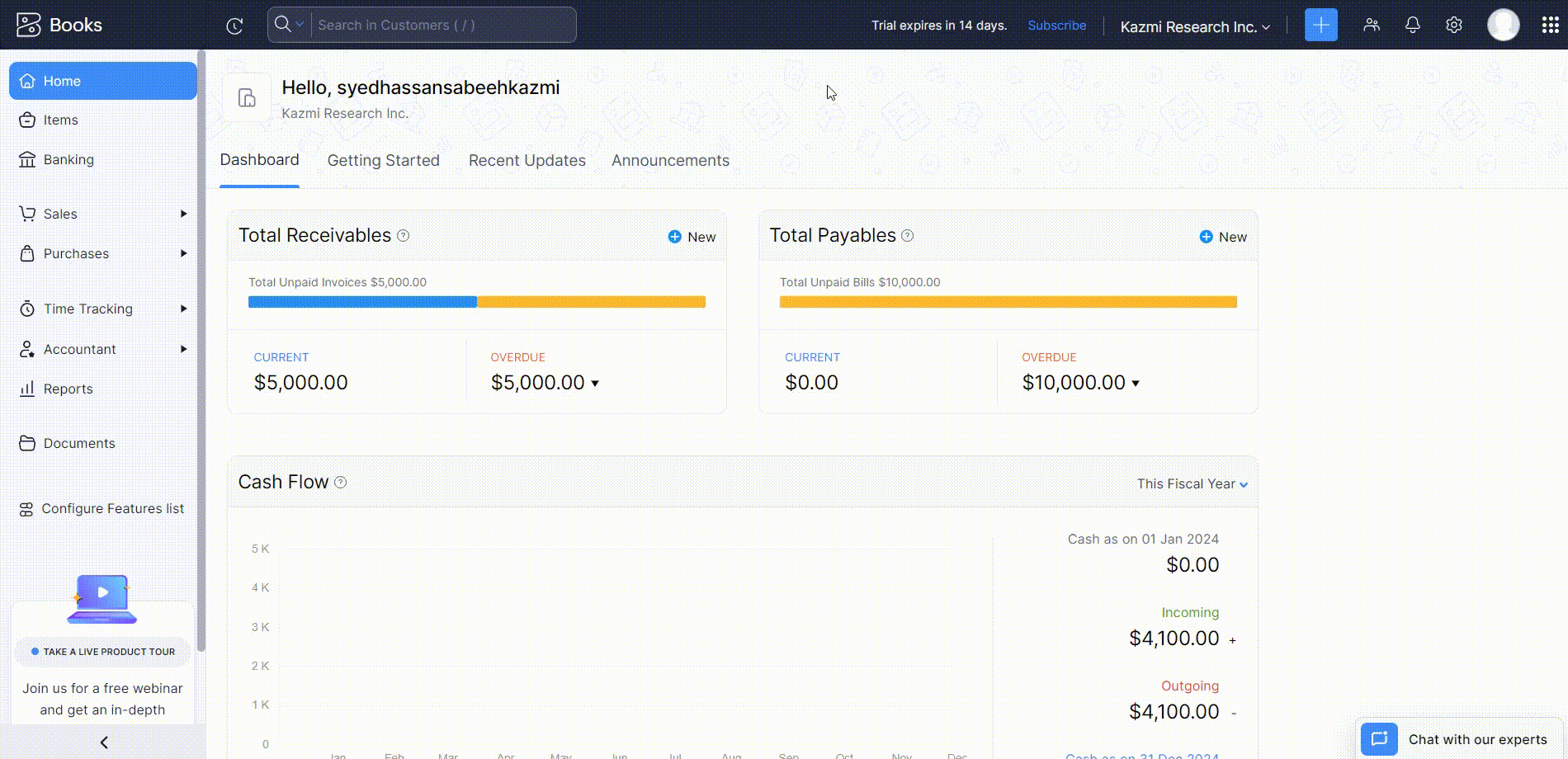Open the notifications bell
This screenshot has width=1568, height=759.
click(x=1413, y=25)
